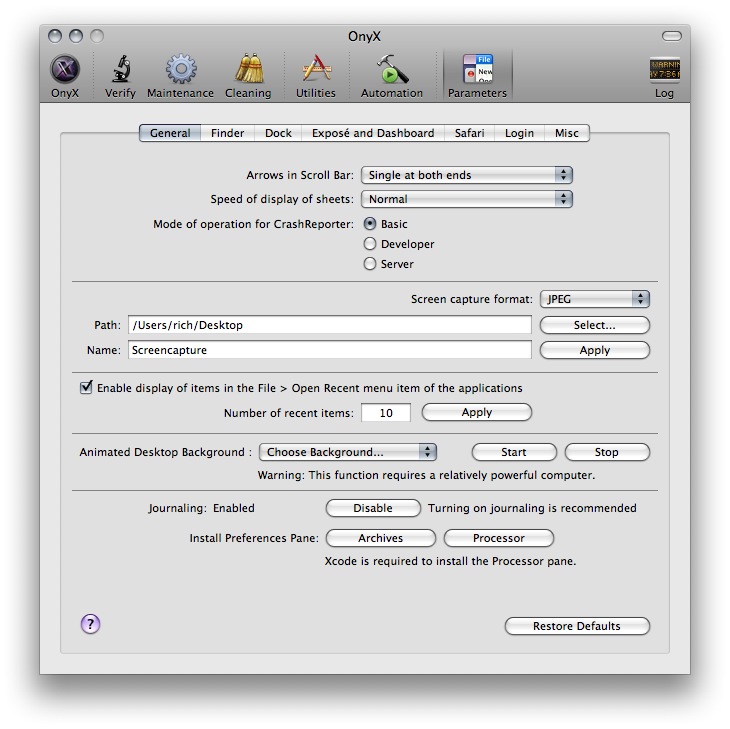The height and width of the screenshot is (729, 730).
Task: Switch to the Safari tab
Action: click(469, 133)
